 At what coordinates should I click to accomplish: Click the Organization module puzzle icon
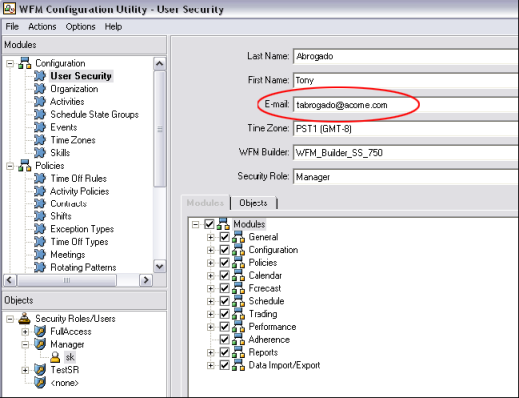40,89
